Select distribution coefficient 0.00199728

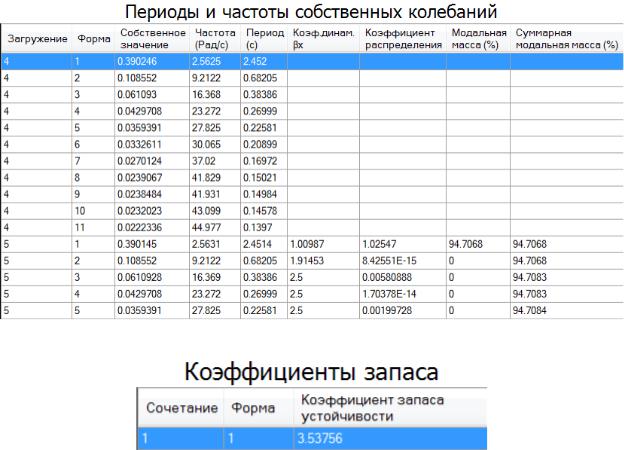pos(403,311)
